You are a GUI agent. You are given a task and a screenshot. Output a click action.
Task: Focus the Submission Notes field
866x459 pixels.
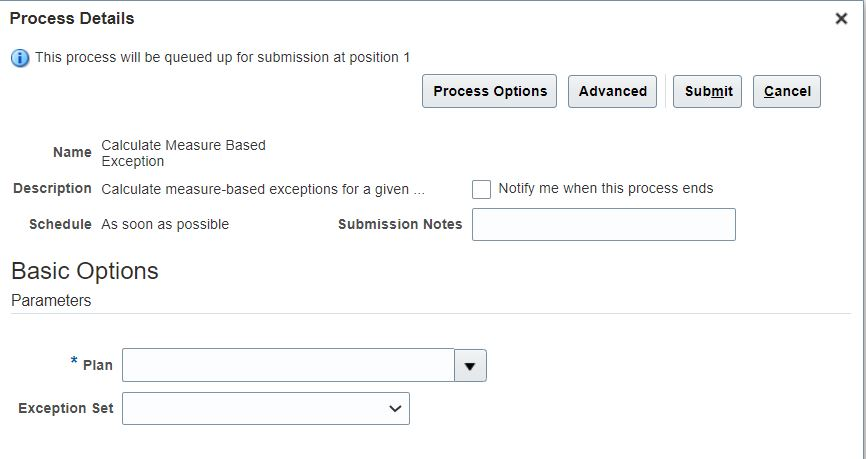click(x=604, y=224)
